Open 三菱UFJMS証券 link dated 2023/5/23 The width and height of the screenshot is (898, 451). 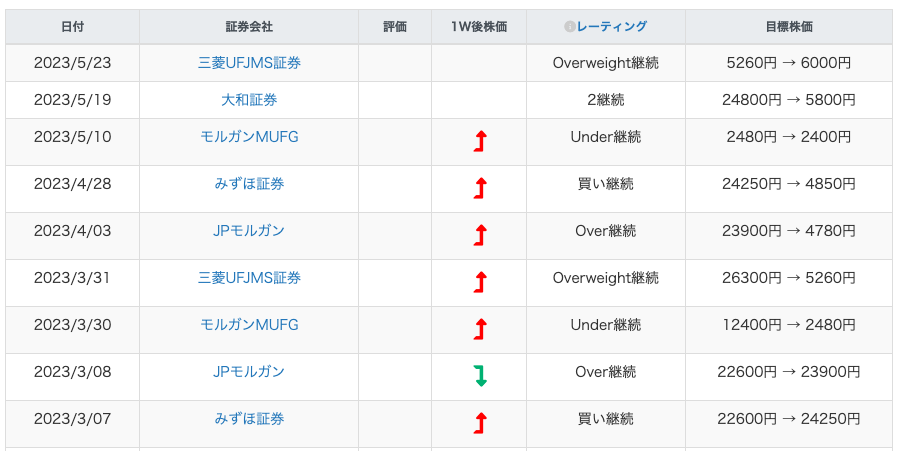click(x=249, y=63)
